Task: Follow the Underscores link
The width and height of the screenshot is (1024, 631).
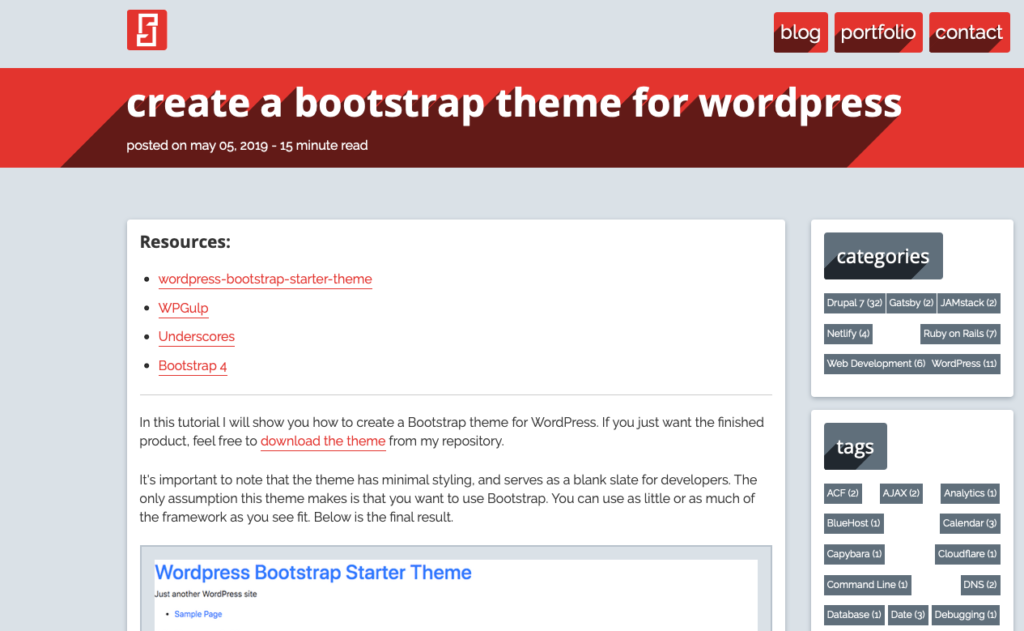Action: 197,336
